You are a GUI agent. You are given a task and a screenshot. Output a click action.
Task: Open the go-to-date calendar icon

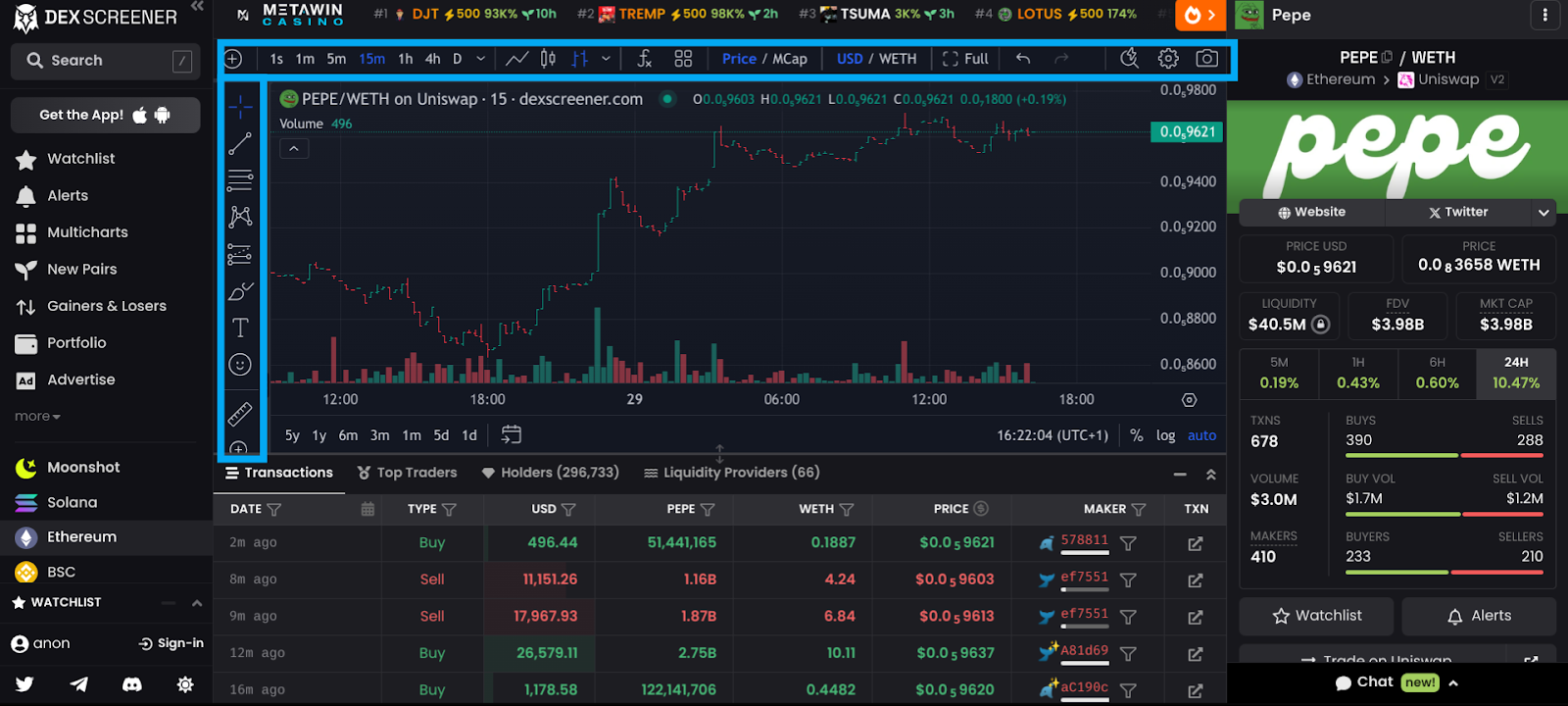[x=512, y=434]
